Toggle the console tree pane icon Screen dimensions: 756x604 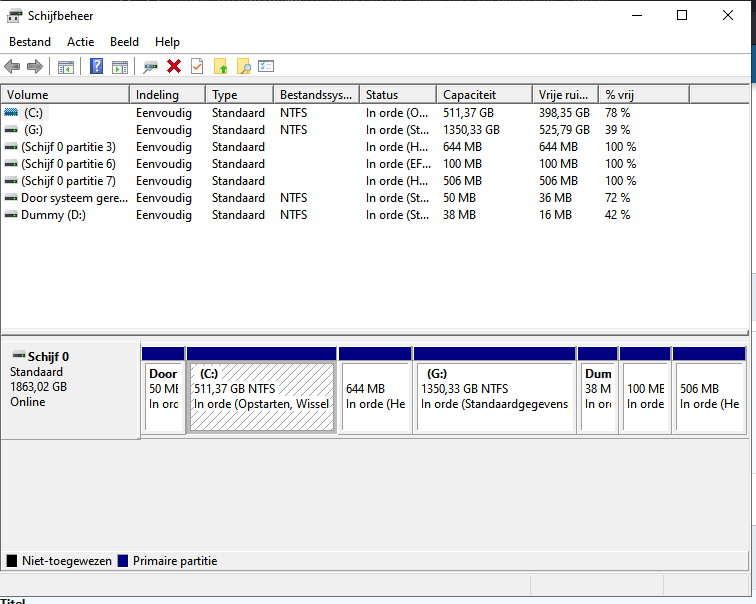pos(66,67)
